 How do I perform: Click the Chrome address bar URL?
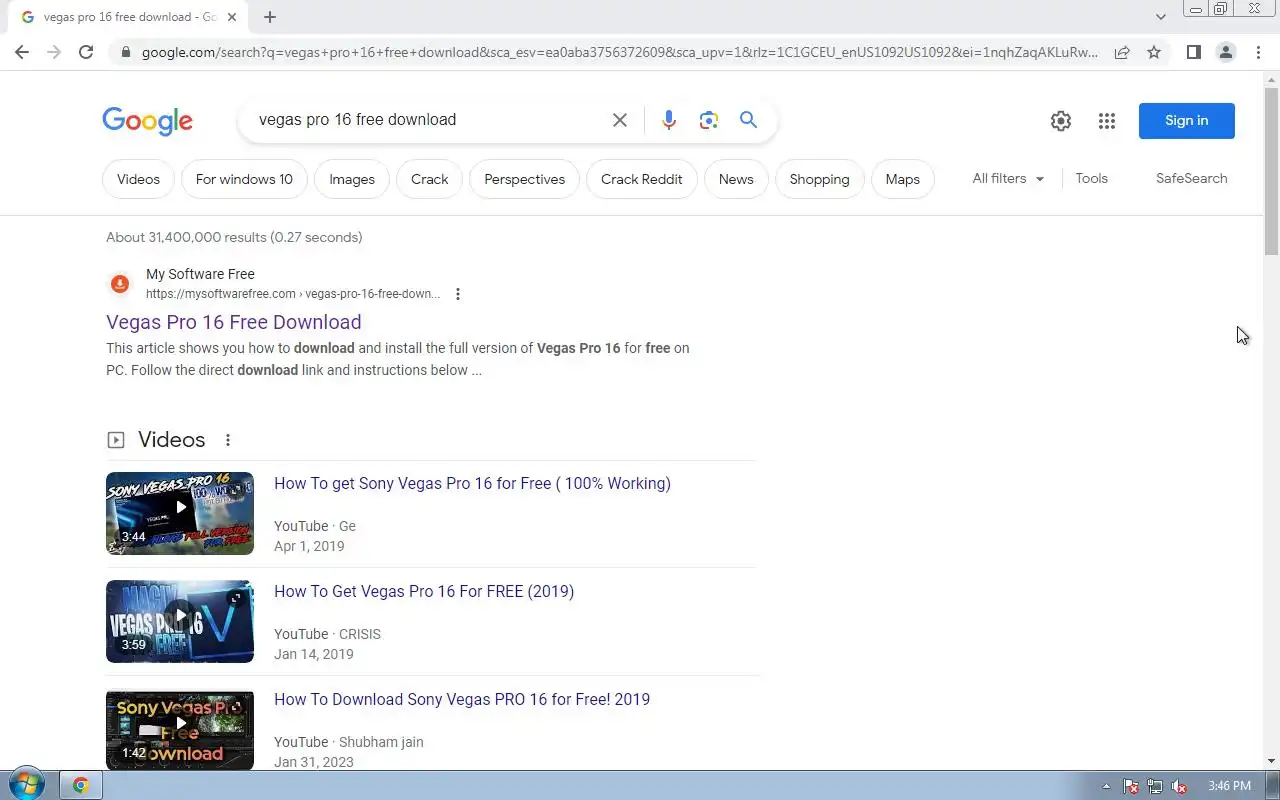pos(619,52)
